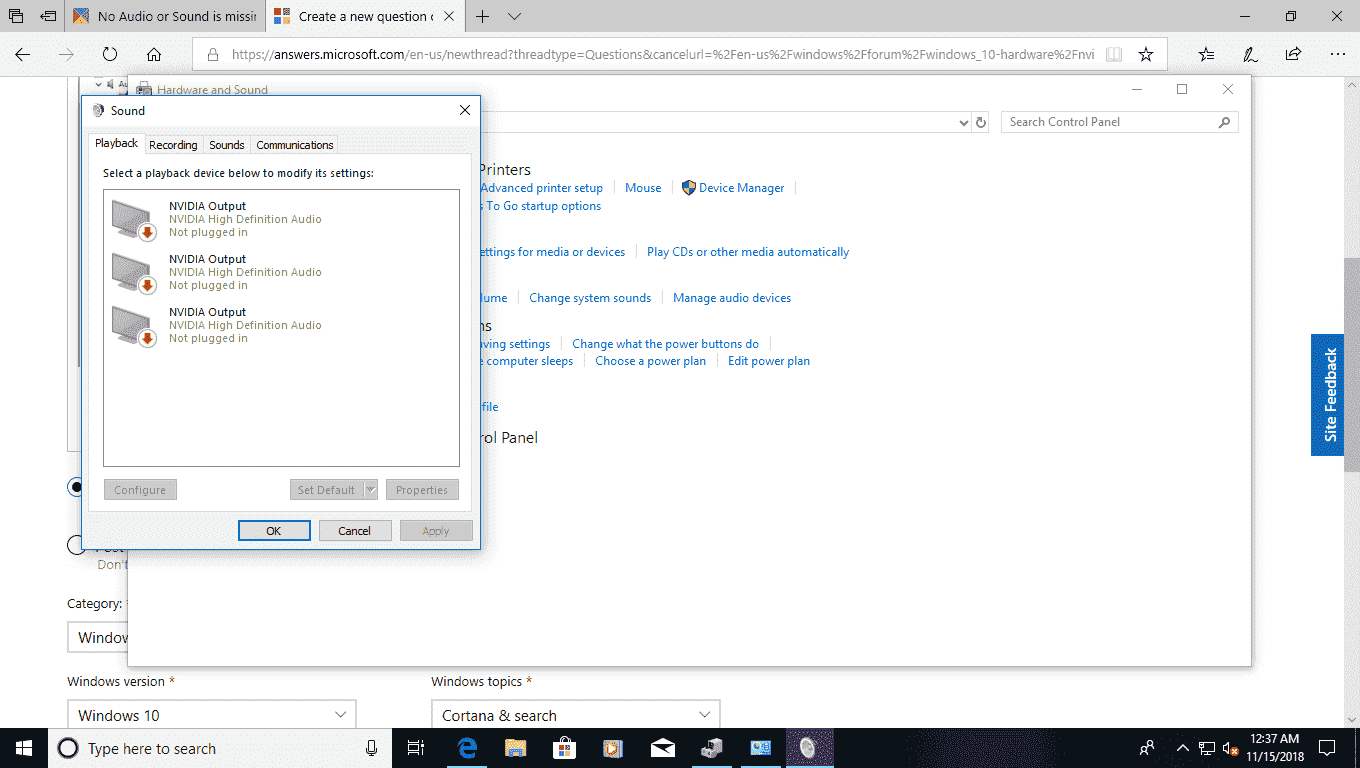This screenshot has height=768, width=1360.
Task: Open Edge settings and more menu
Action: coord(1337,55)
